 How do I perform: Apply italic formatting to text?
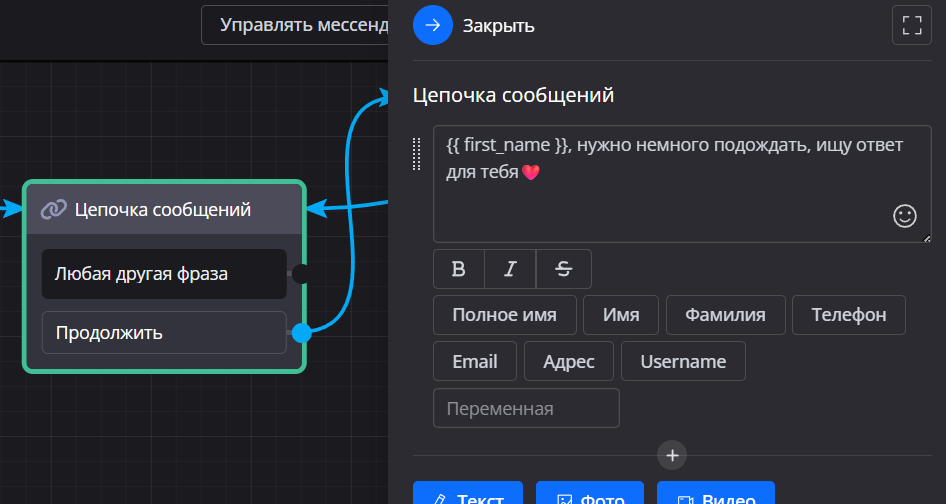click(510, 269)
